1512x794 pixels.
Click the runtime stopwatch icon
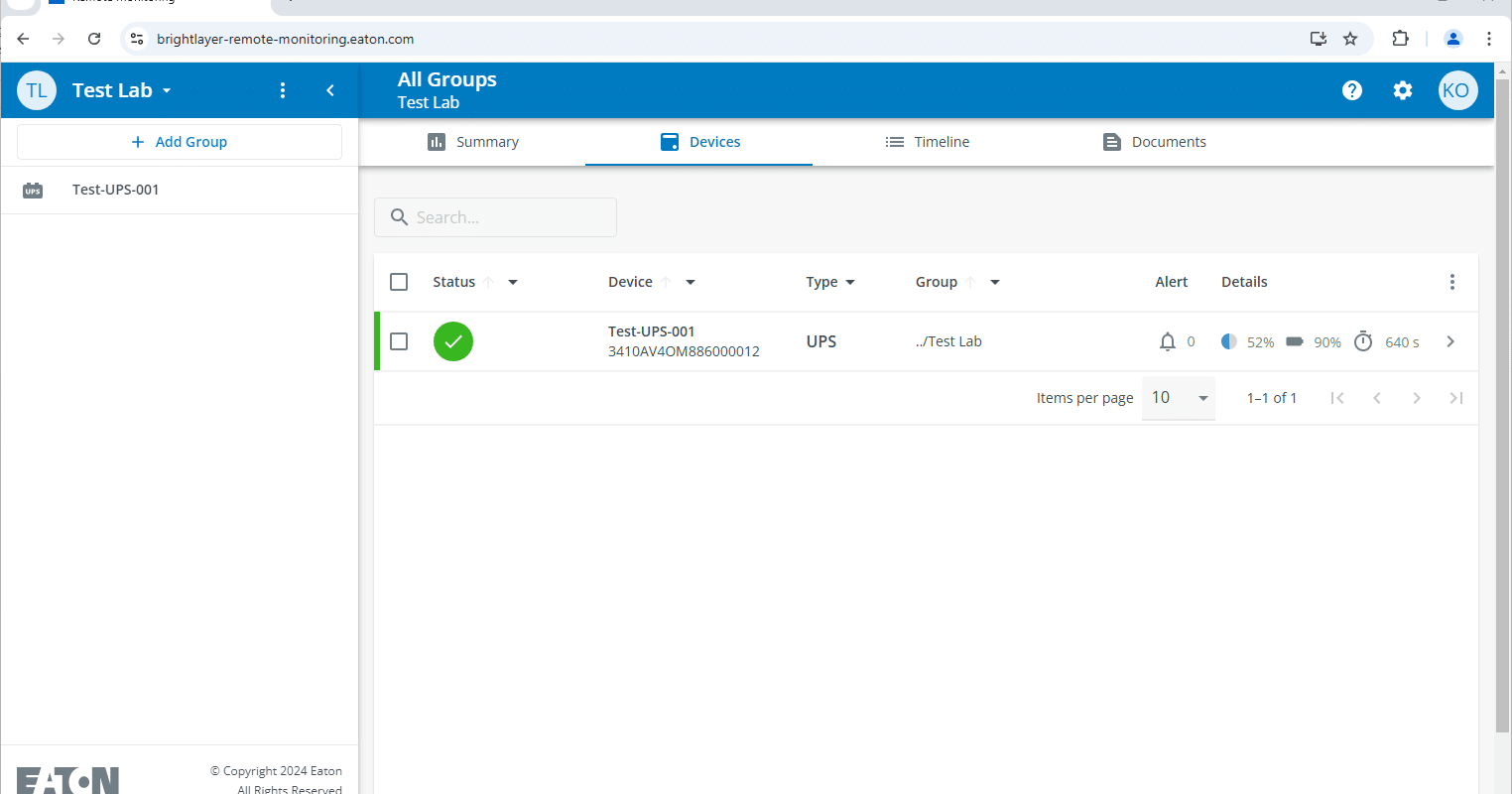coord(1363,341)
